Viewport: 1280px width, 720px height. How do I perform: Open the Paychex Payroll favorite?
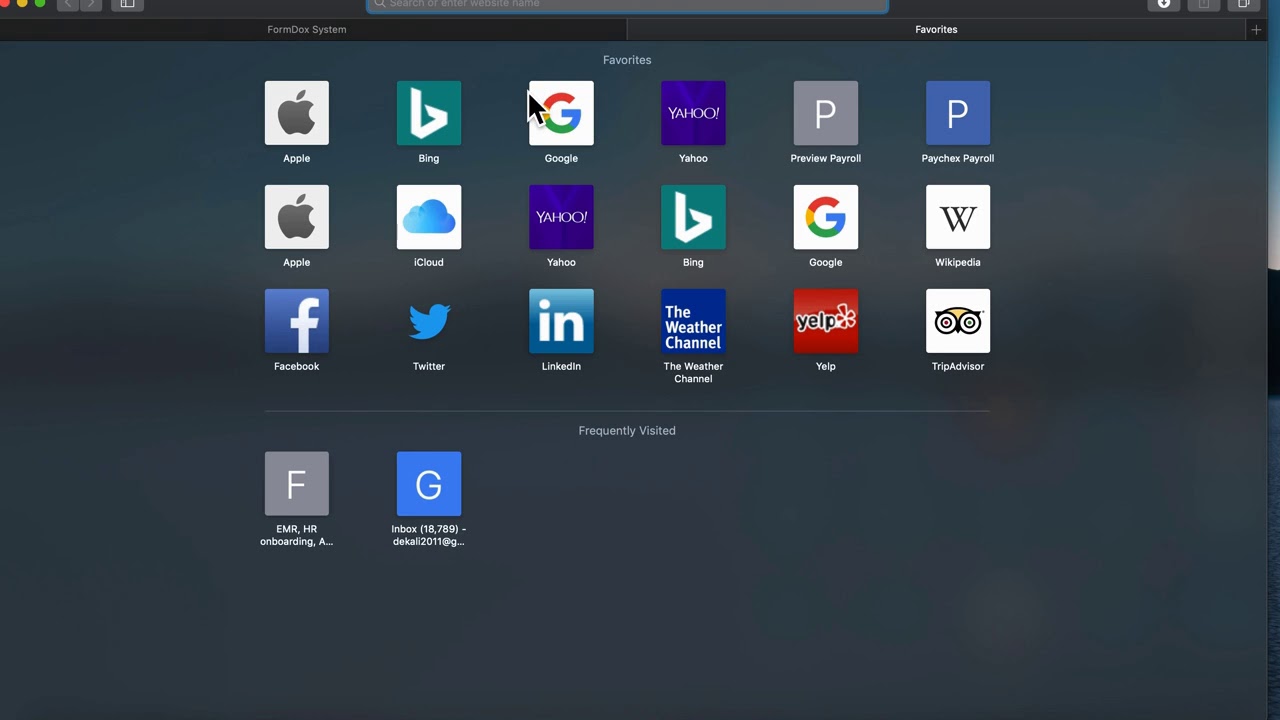[957, 113]
